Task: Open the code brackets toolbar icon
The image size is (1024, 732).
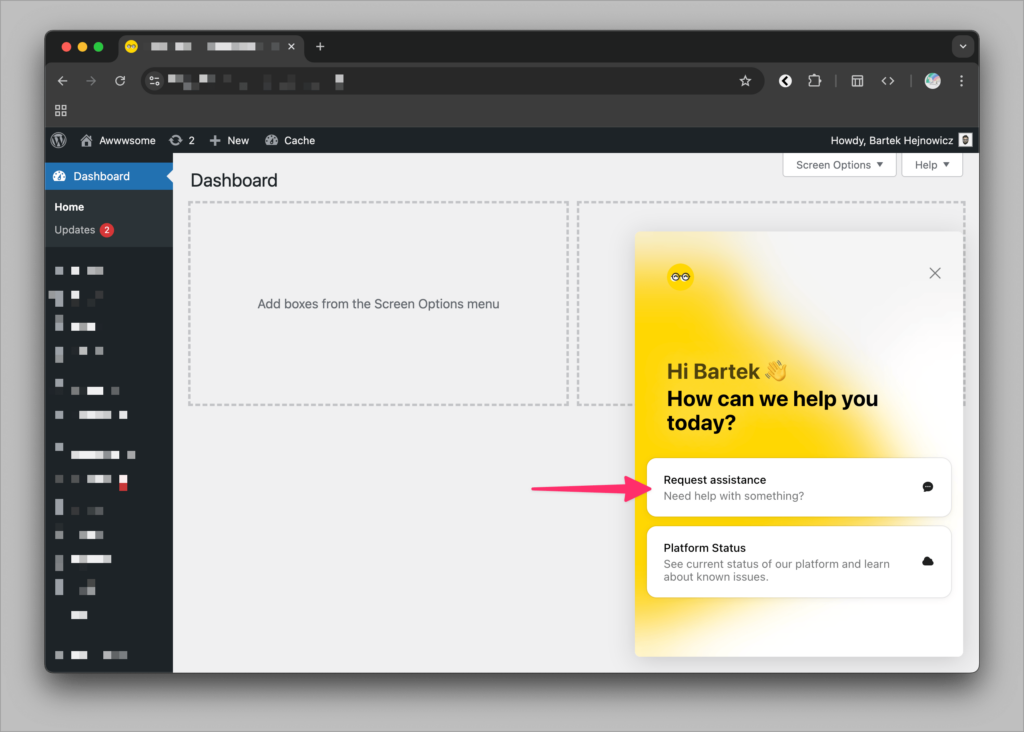Action: 887,81
